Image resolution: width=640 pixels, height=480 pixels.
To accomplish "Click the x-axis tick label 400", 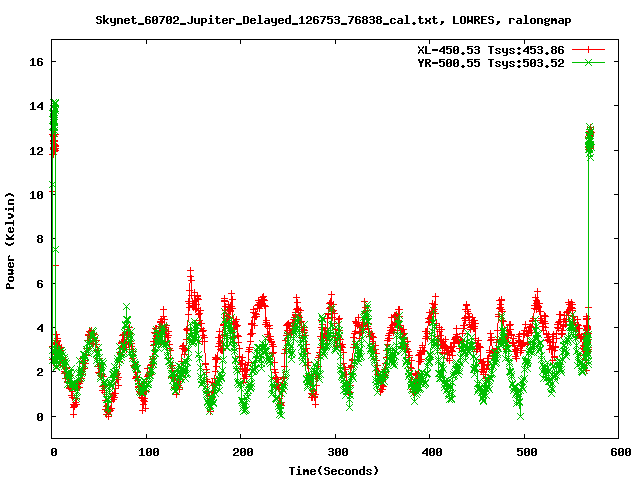I will coord(432,452).
